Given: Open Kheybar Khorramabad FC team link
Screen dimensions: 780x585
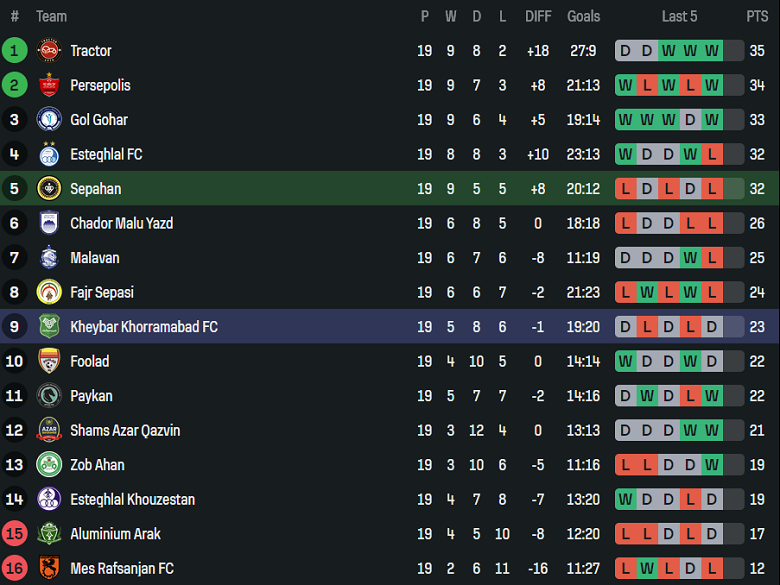Looking at the screenshot, I should tap(143, 327).
